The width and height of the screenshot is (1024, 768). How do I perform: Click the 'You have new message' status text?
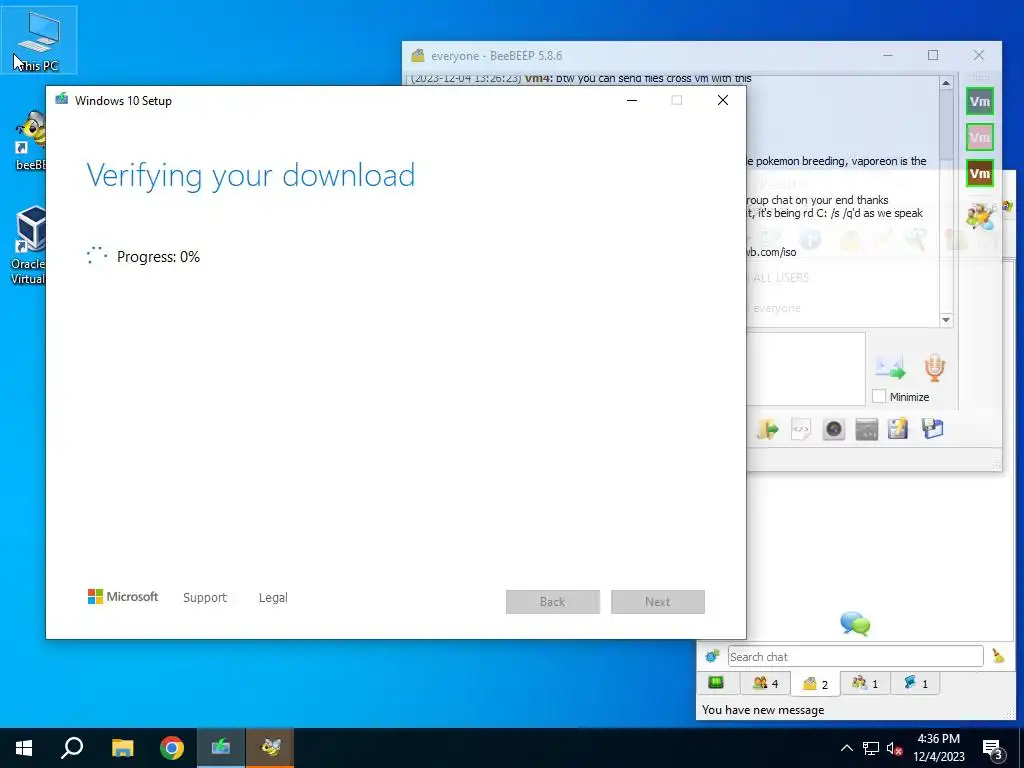point(763,710)
